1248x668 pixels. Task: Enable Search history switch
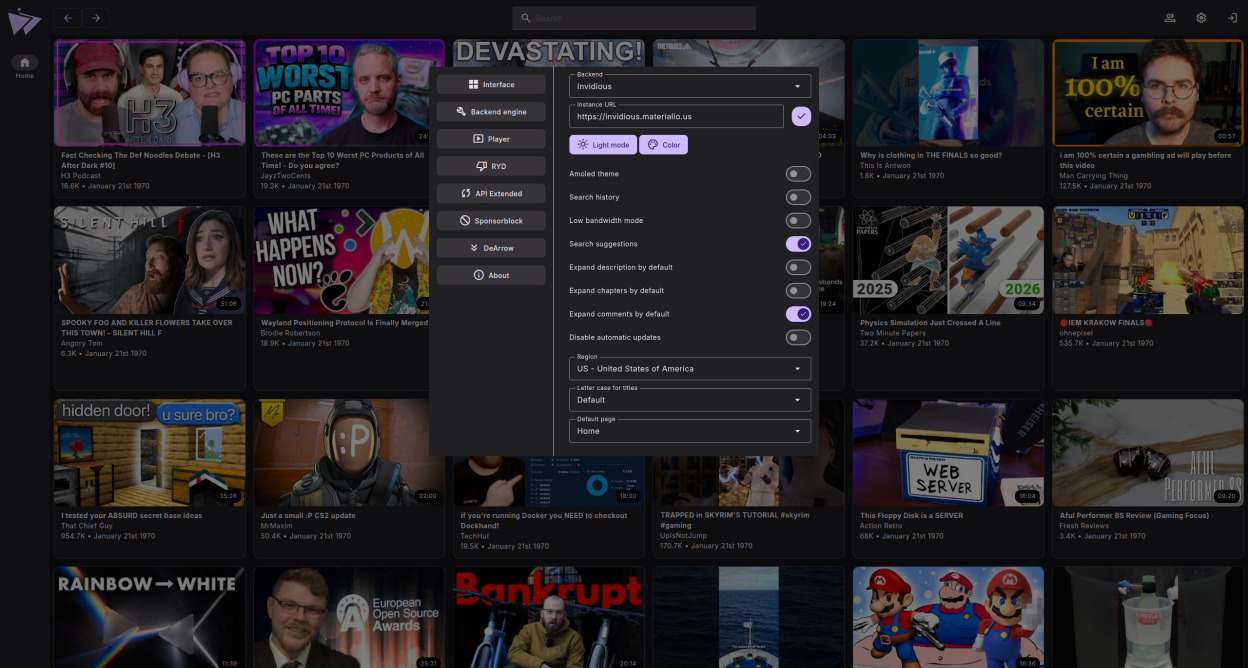(x=798, y=197)
